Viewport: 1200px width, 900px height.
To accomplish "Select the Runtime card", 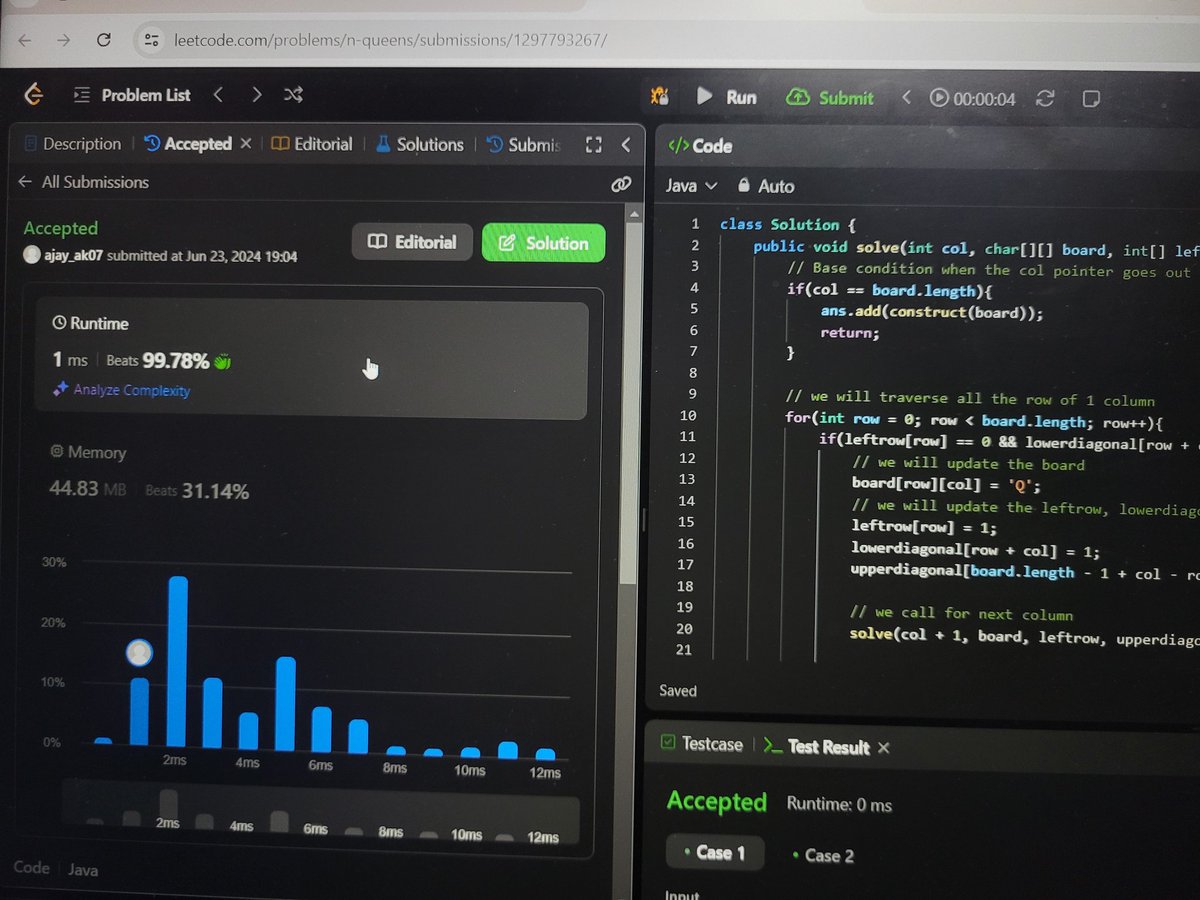I will pos(311,360).
